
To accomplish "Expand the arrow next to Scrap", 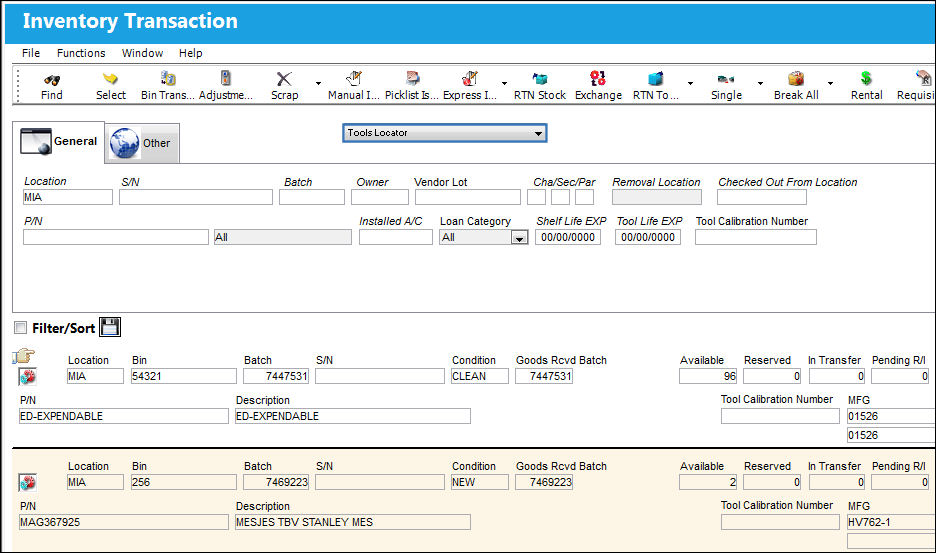I will pos(318,83).
